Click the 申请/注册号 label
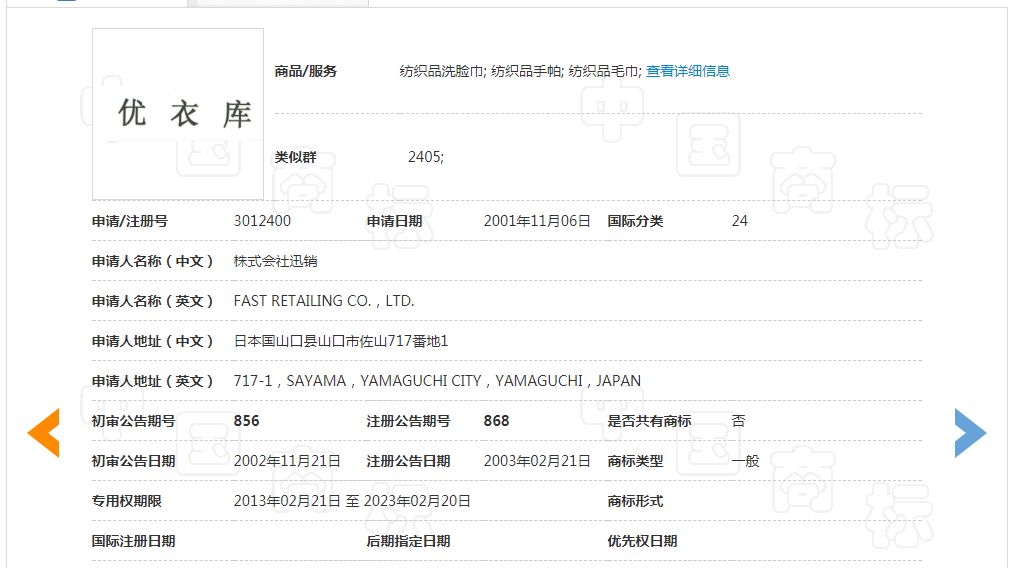Image resolution: width=1009 pixels, height=568 pixels. 129,221
